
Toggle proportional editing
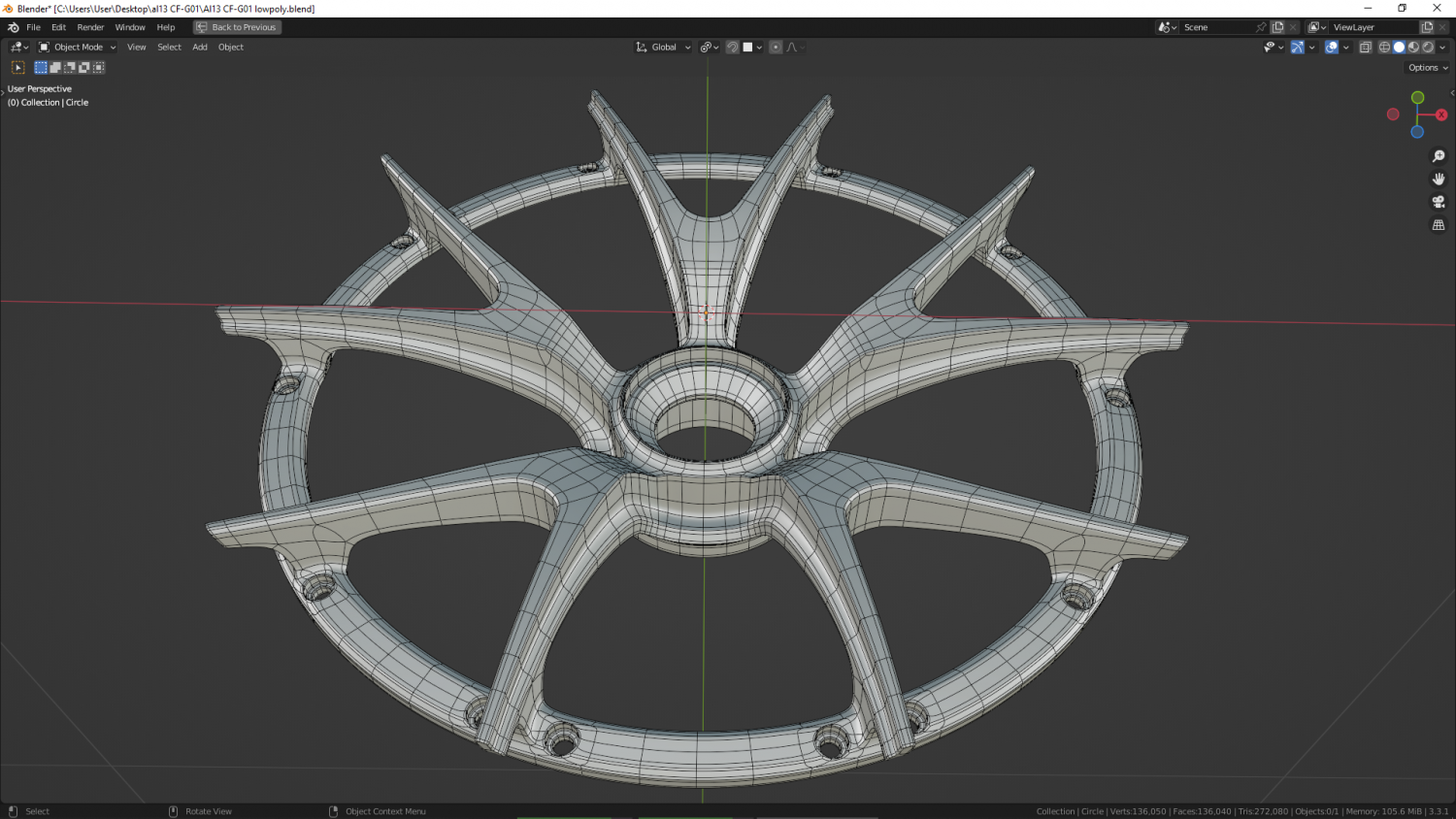coord(776,47)
